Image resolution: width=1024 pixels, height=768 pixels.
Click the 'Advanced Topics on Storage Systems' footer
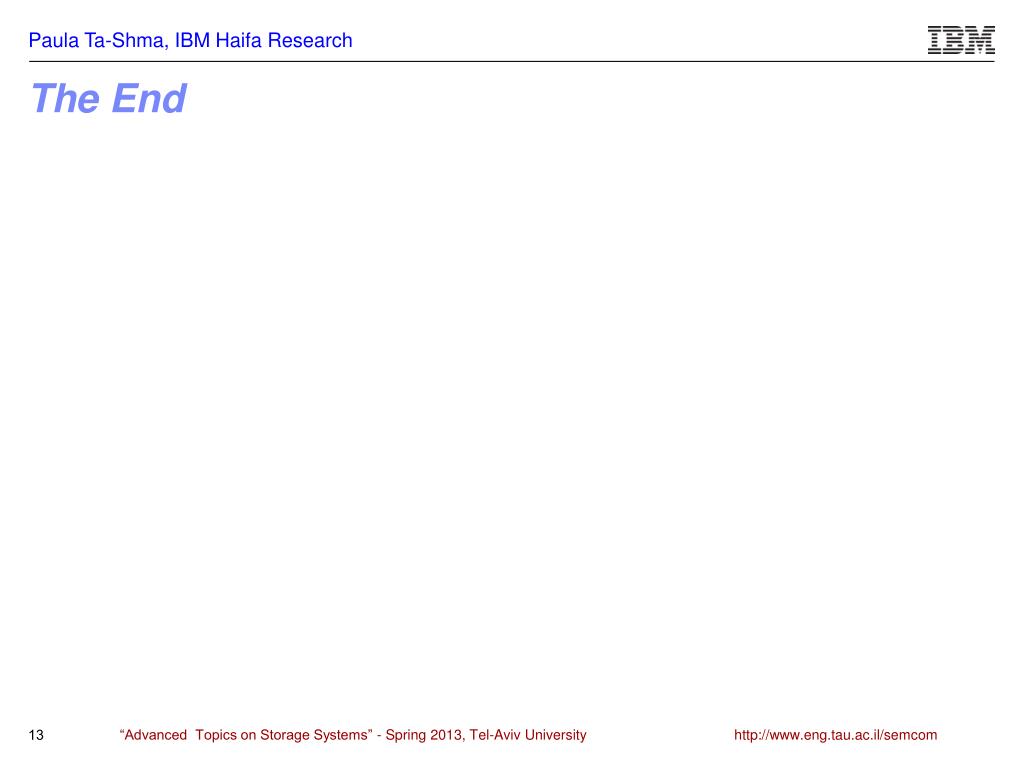353,735
